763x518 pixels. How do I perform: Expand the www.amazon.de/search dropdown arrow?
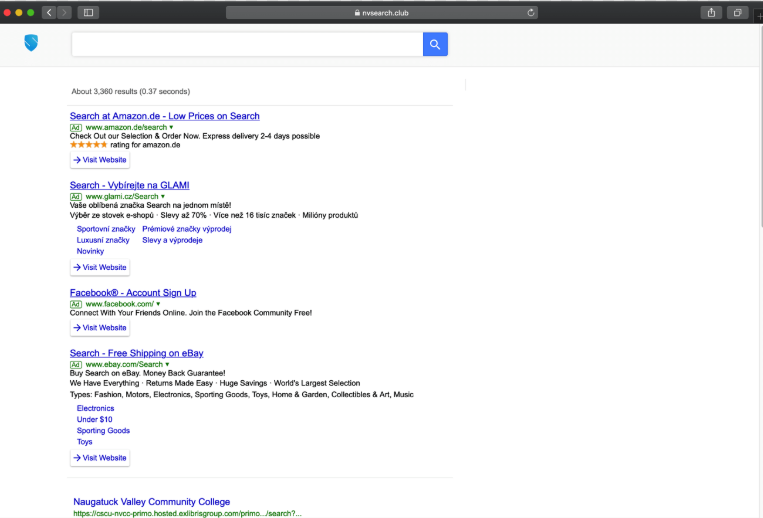171,127
